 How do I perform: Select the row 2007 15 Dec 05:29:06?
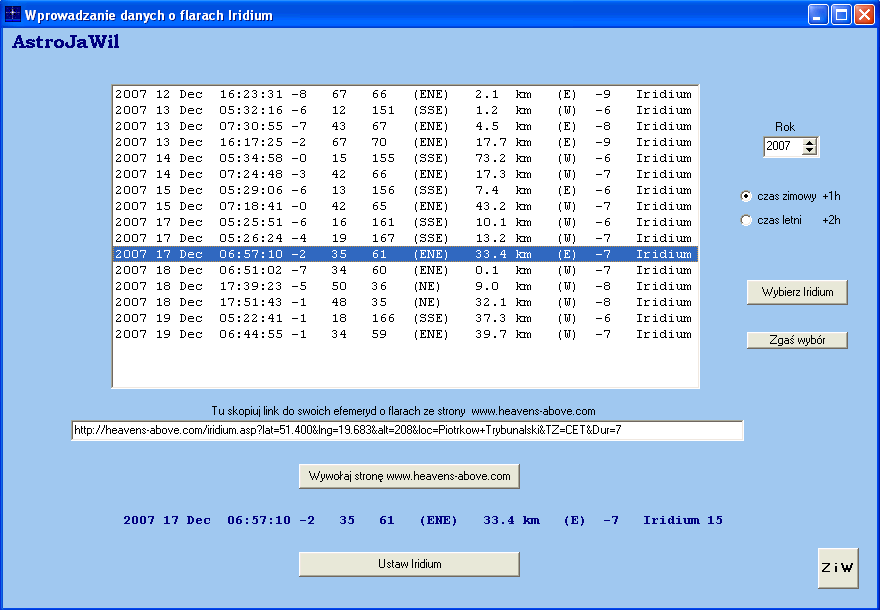tap(405, 190)
